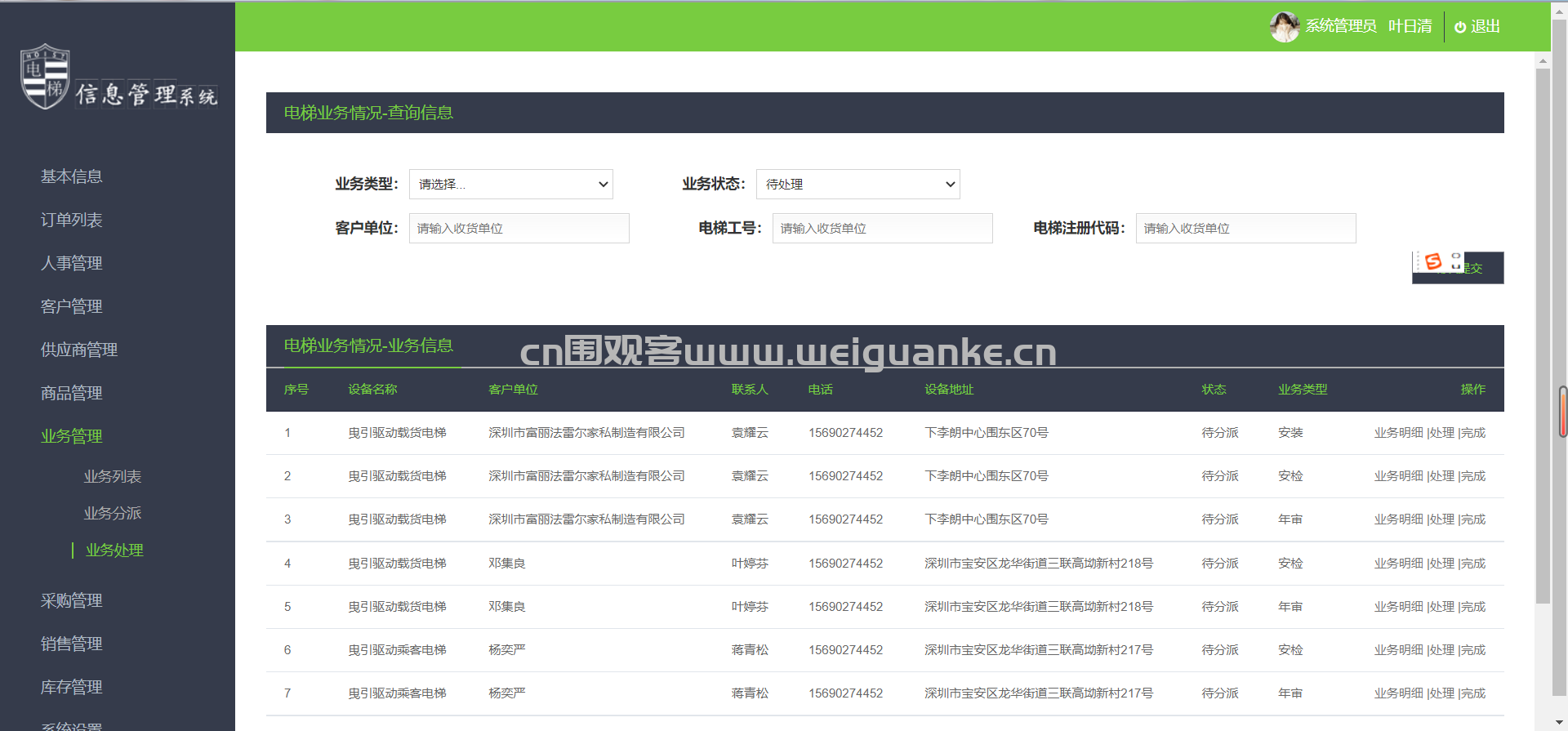This screenshot has width=1568, height=731.
Task: Expand the 业务管理 sidebar menu
Action: click(x=72, y=436)
